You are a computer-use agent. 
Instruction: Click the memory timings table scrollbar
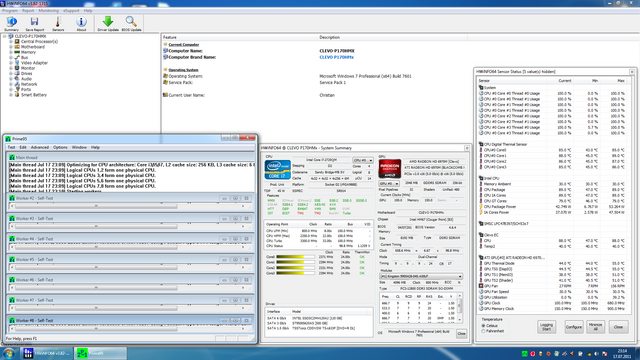[460, 307]
